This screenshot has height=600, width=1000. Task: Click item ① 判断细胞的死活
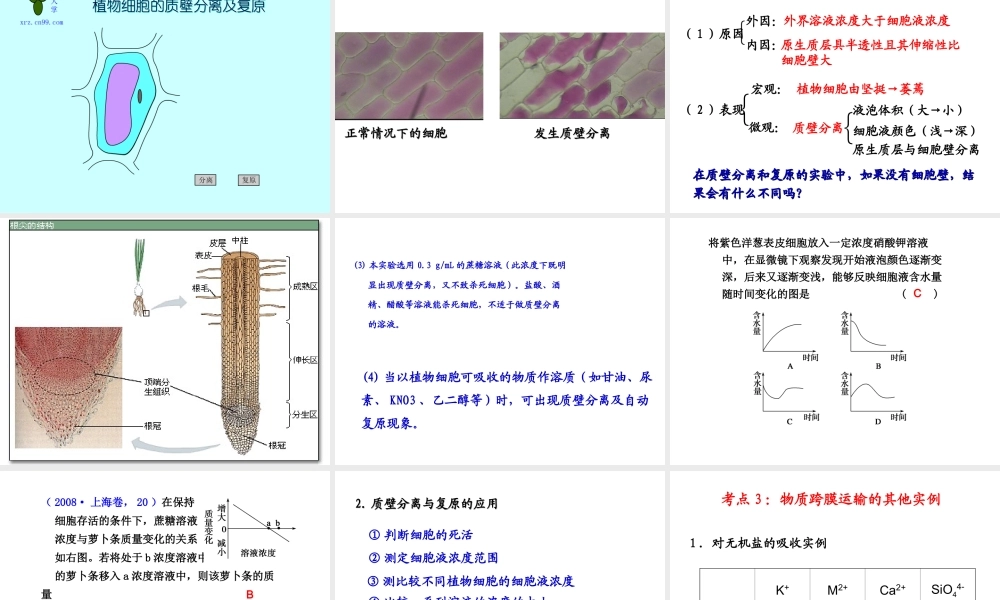[x=420, y=535]
